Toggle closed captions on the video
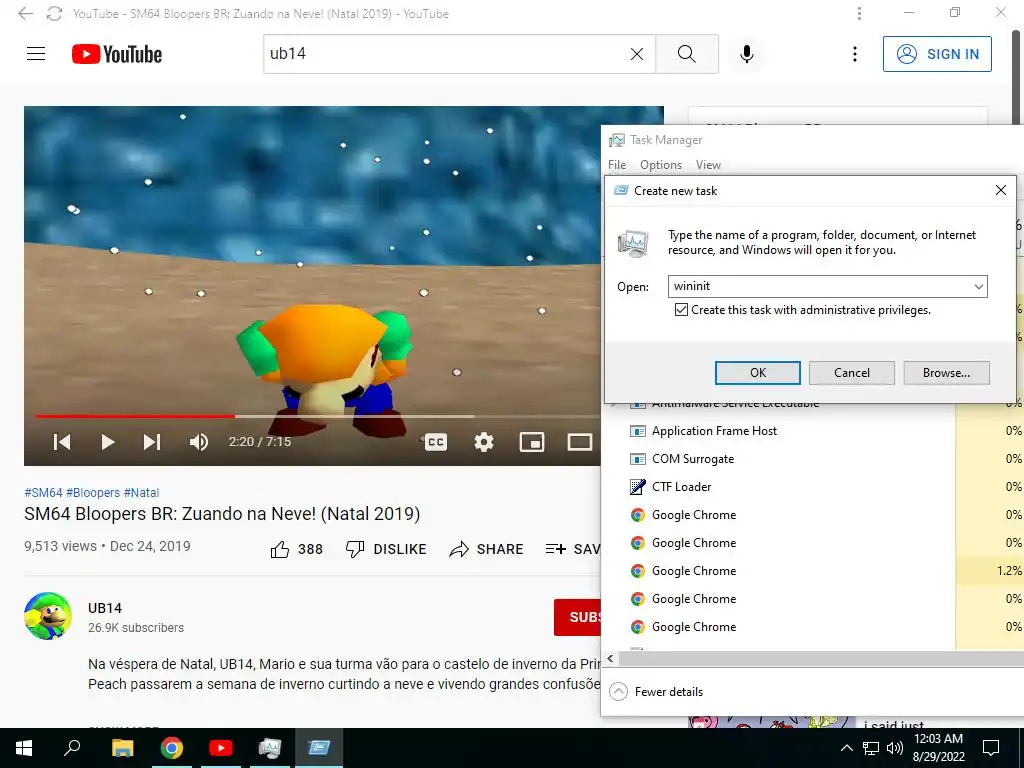The height and width of the screenshot is (768, 1024). tap(436, 442)
